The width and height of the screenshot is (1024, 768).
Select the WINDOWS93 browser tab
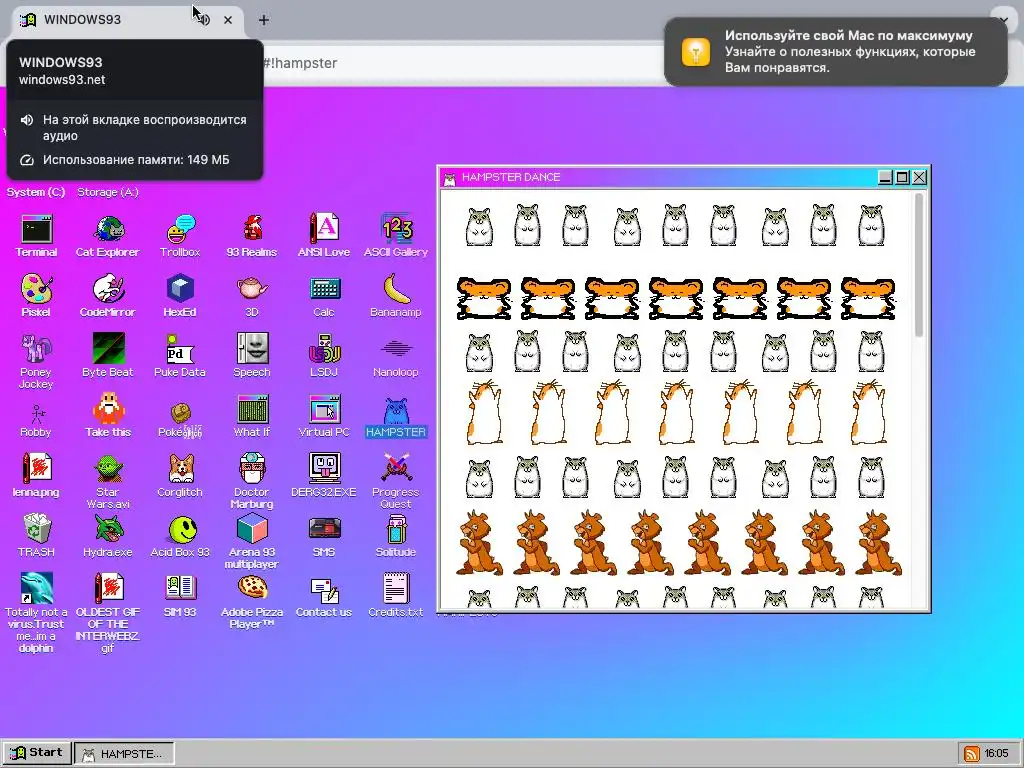(128, 20)
